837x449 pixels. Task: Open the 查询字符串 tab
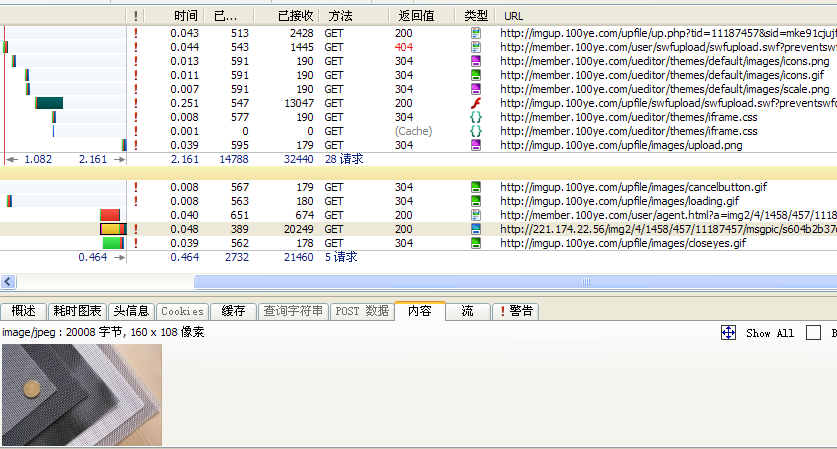pos(293,311)
